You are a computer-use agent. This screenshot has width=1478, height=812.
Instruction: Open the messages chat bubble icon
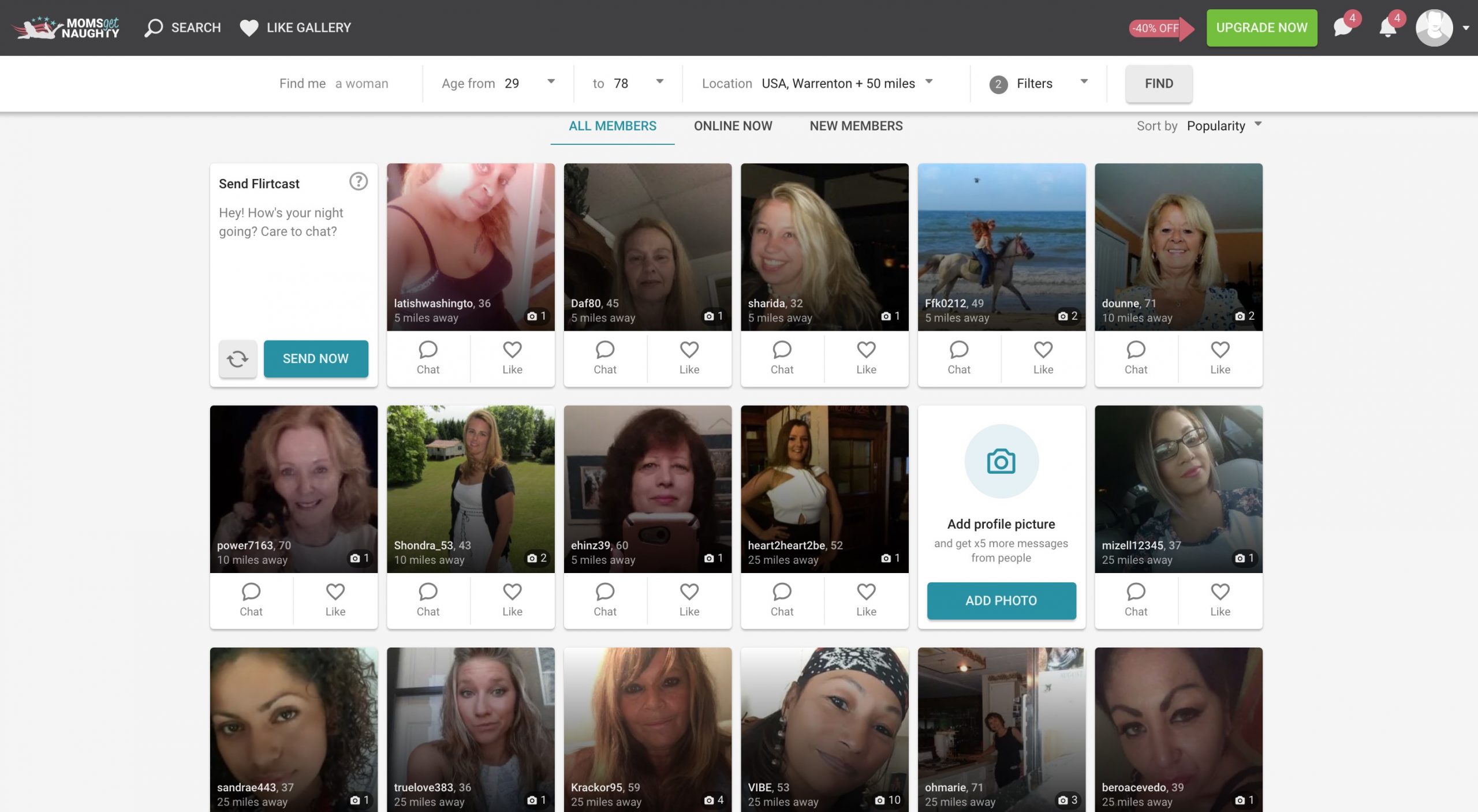pos(1343,28)
